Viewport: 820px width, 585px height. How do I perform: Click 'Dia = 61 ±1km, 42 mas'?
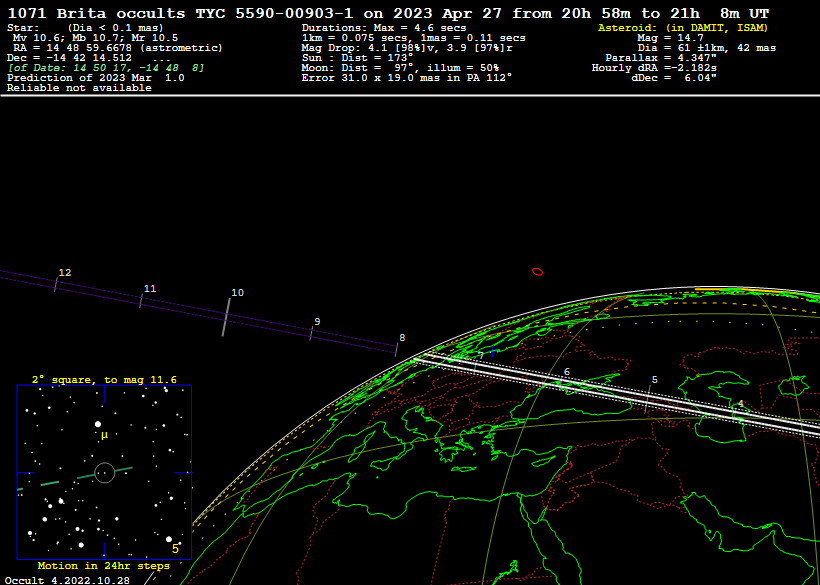(707, 48)
